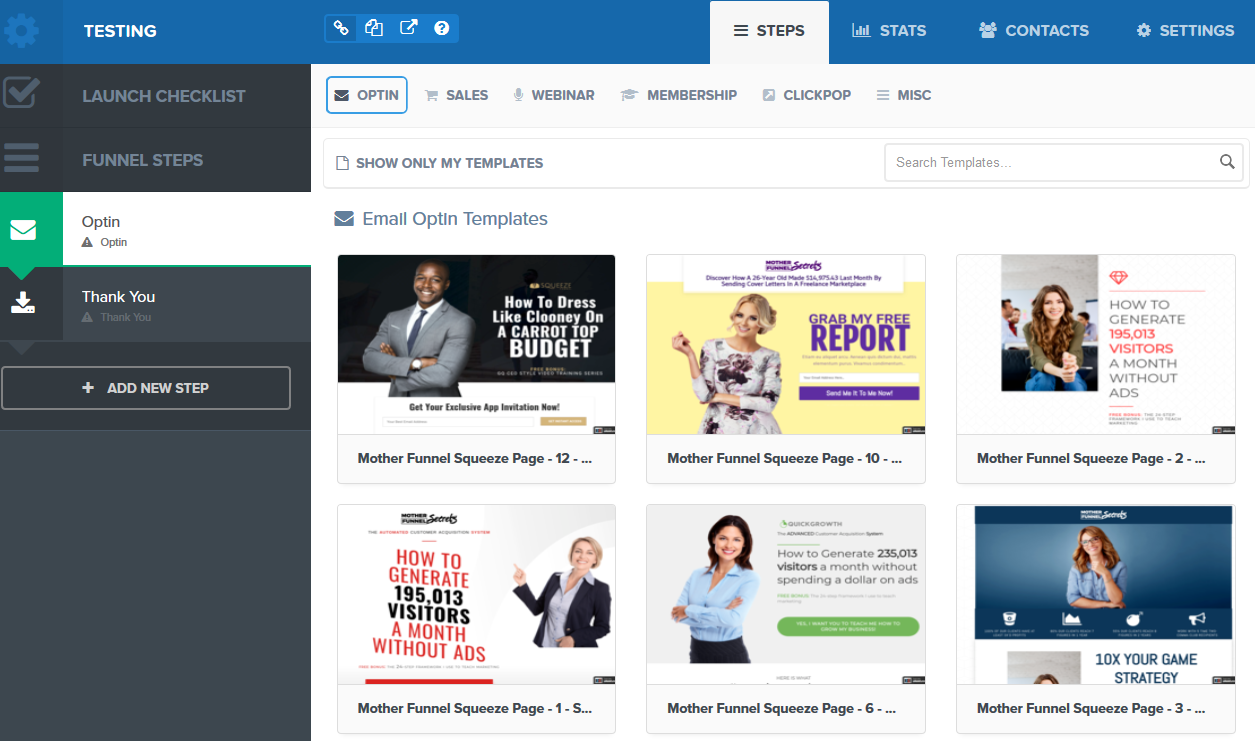Choose Mother Funnel Squeeze Page 2 thumbnail
Viewport: 1255px width, 741px height.
tap(1096, 344)
